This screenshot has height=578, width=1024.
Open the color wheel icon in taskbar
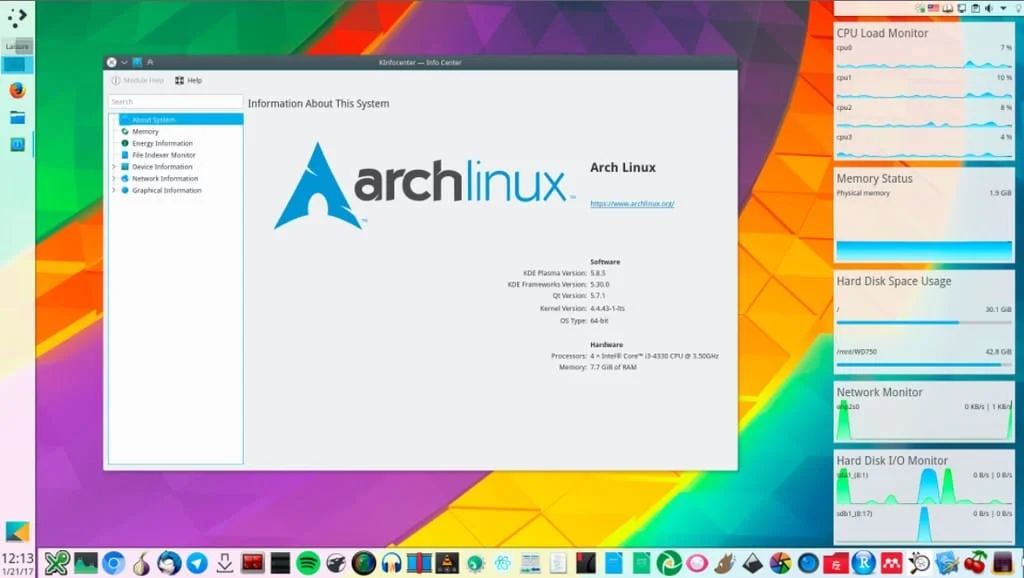coord(780,563)
